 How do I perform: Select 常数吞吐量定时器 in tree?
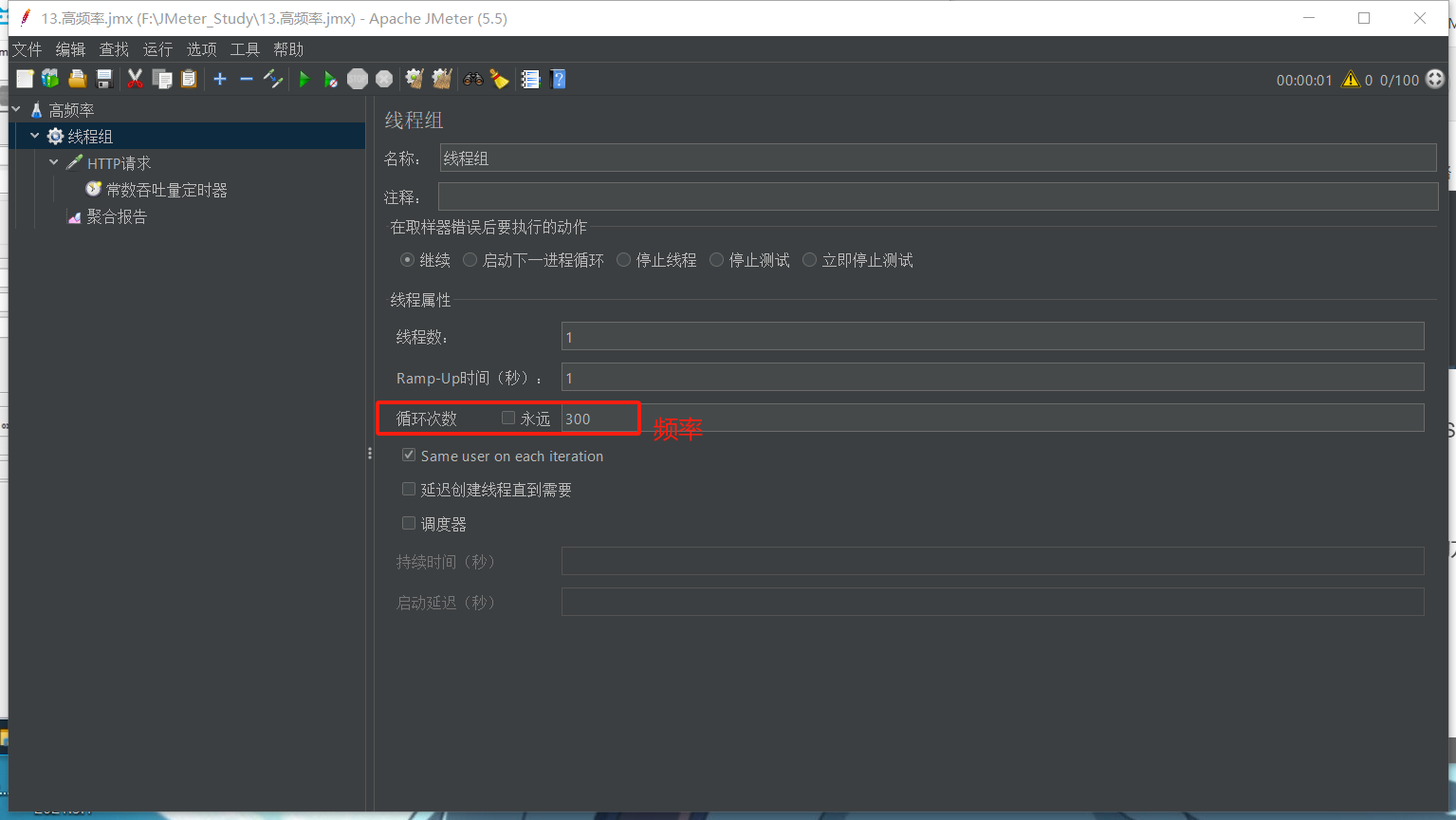point(166,190)
